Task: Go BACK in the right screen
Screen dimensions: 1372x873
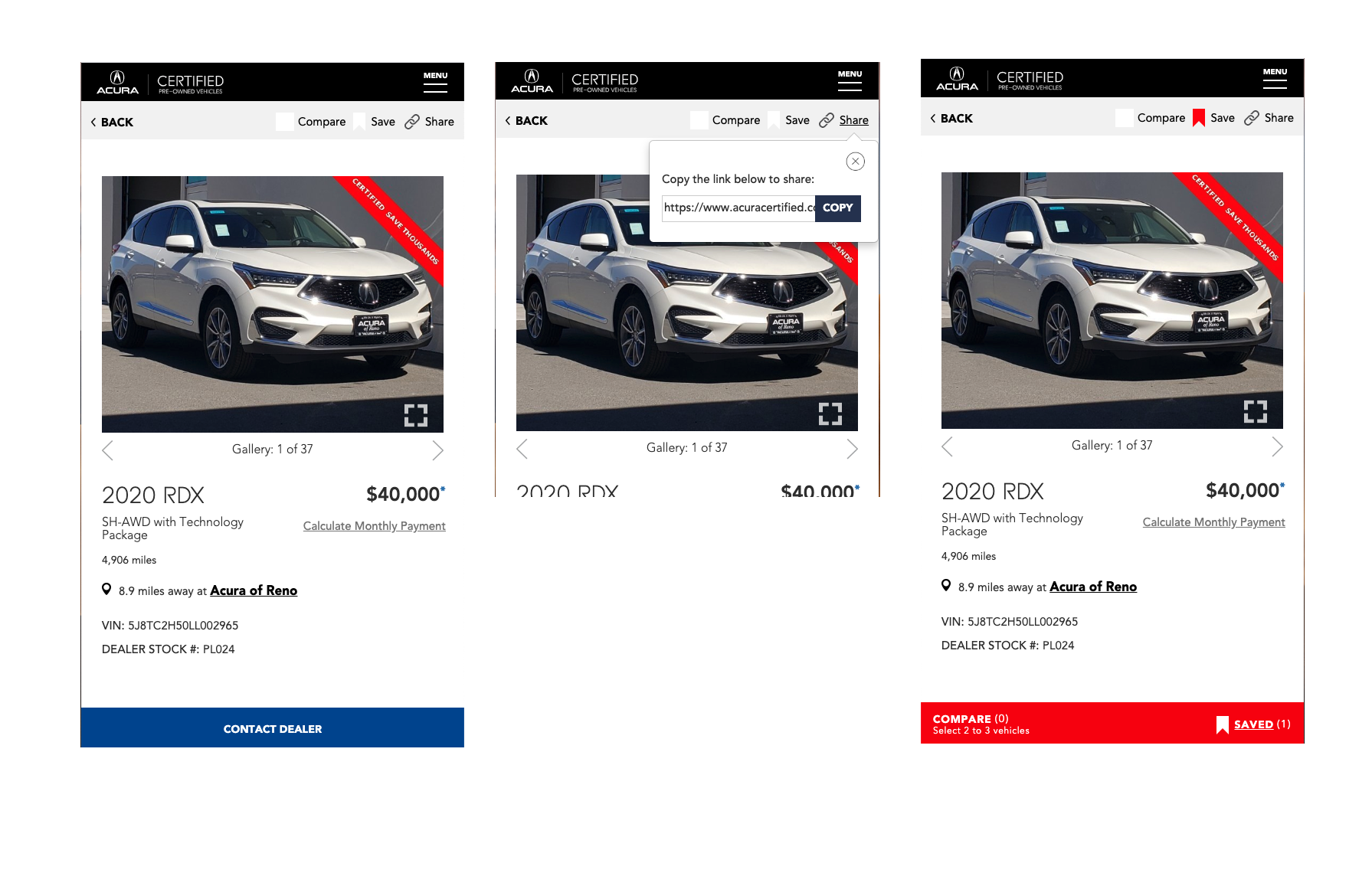Action: (x=951, y=119)
